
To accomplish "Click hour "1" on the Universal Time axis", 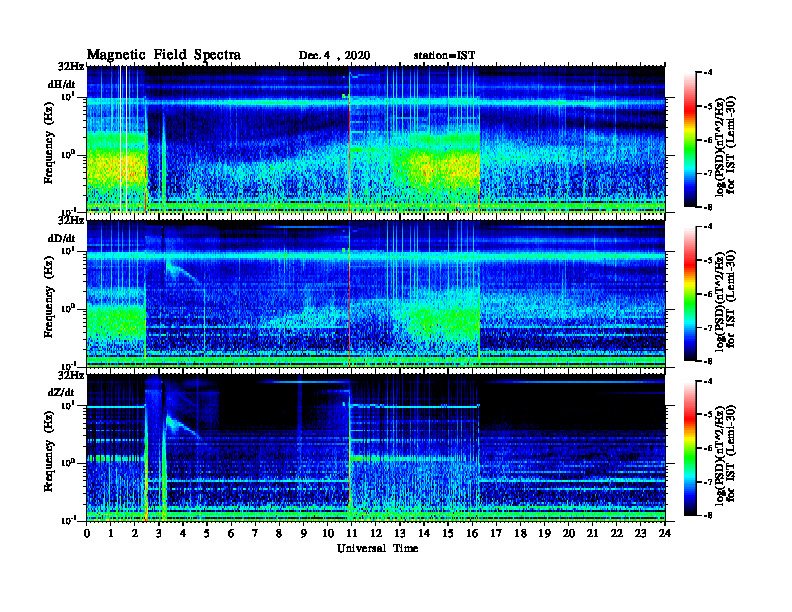I will point(111,534).
